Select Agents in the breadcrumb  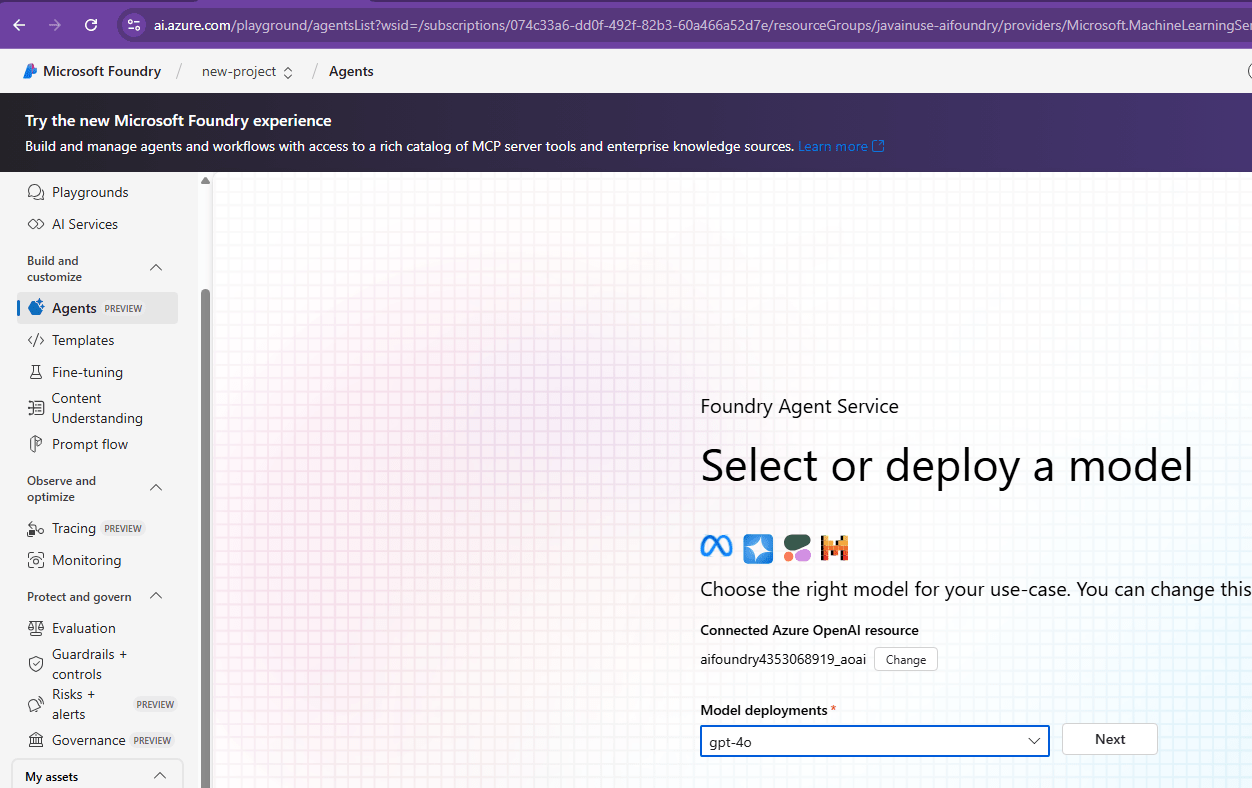coord(351,71)
